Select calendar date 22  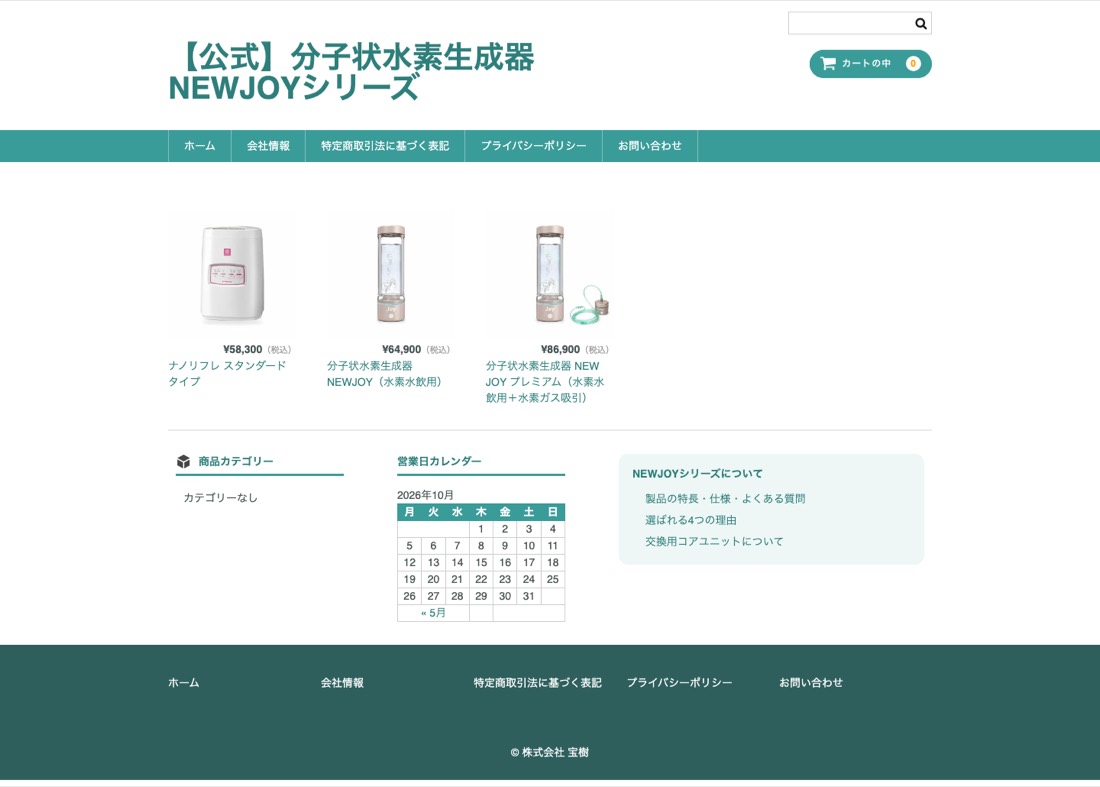(x=481, y=579)
